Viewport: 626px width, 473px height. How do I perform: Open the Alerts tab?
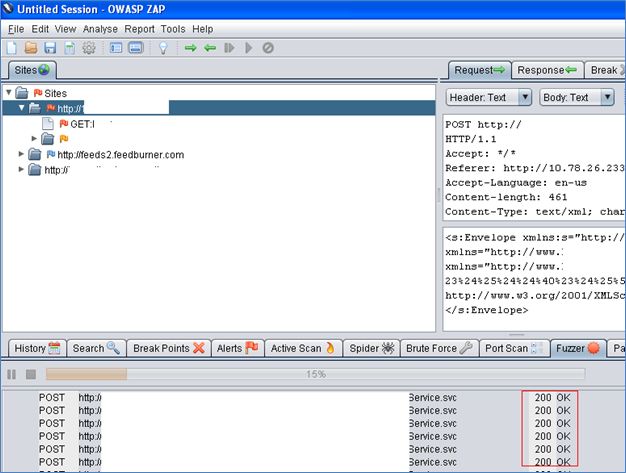[x=238, y=348]
